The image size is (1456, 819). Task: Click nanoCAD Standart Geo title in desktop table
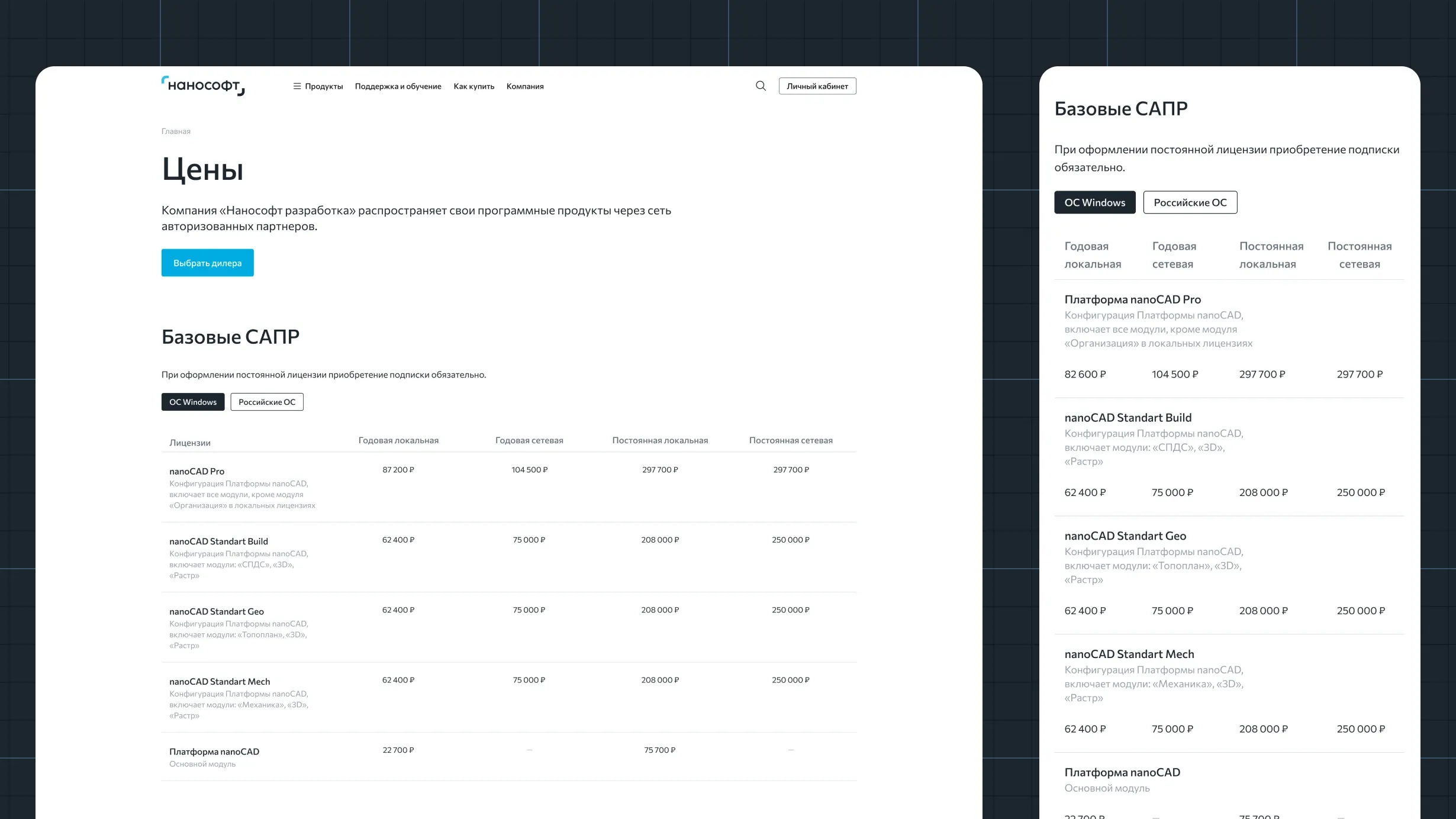point(217,611)
